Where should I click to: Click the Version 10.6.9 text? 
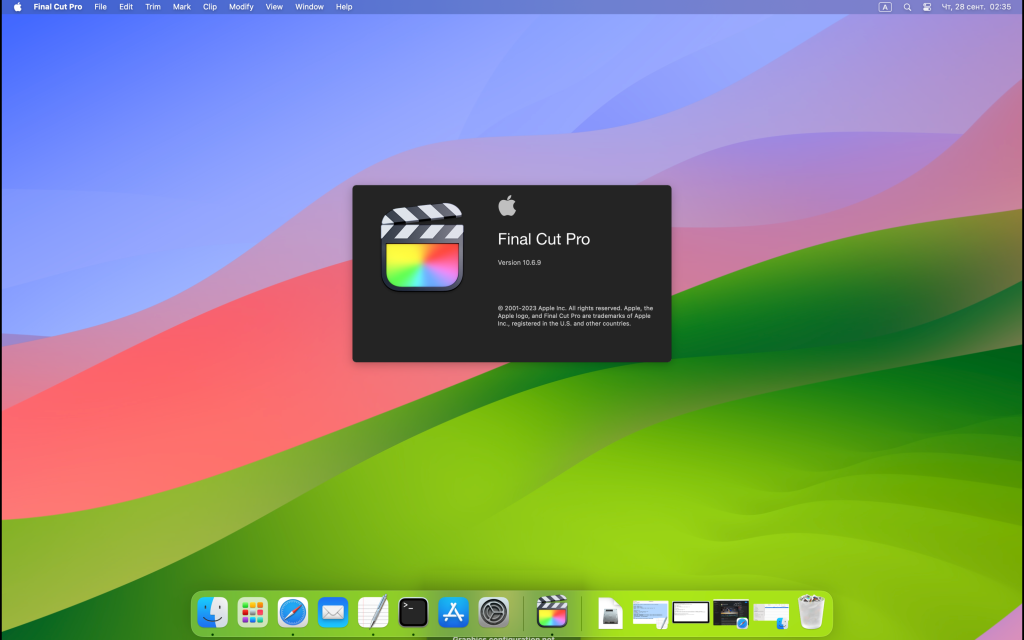tap(519, 263)
